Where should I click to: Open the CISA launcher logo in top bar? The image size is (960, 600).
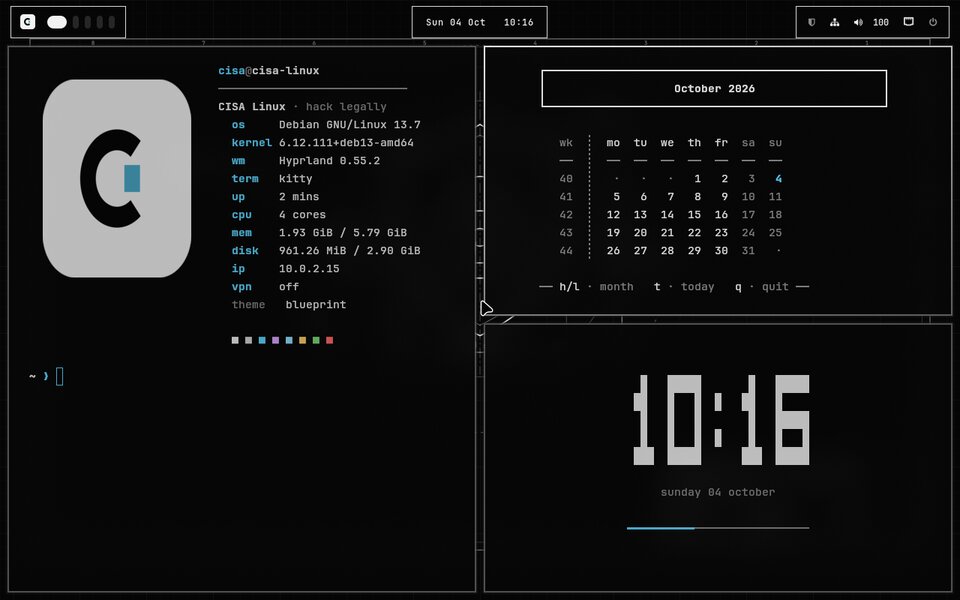[28, 22]
